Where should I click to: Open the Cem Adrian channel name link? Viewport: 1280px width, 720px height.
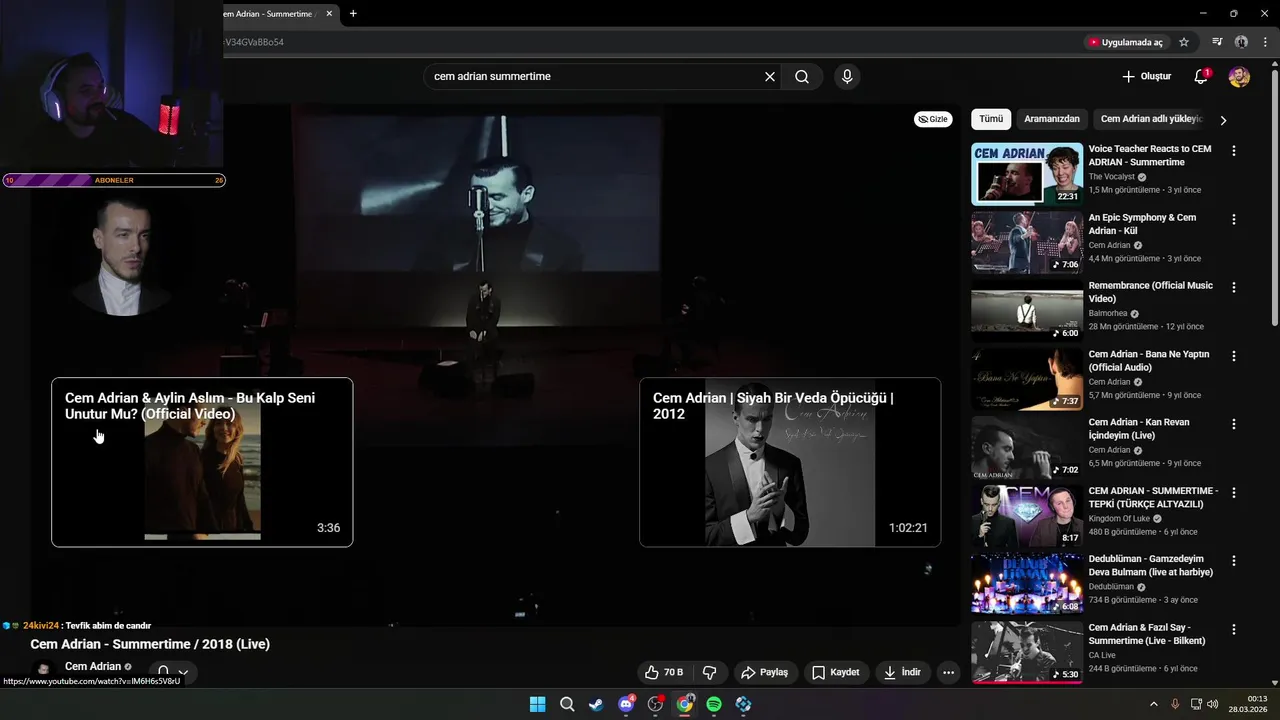point(93,667)
